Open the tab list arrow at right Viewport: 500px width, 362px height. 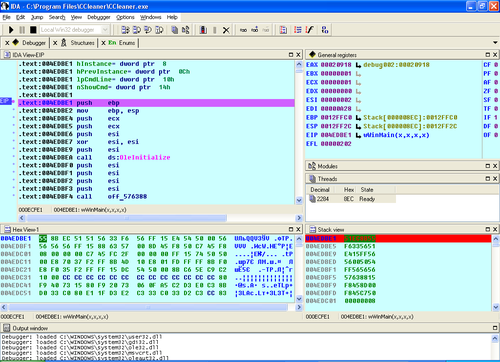point(495,43)
